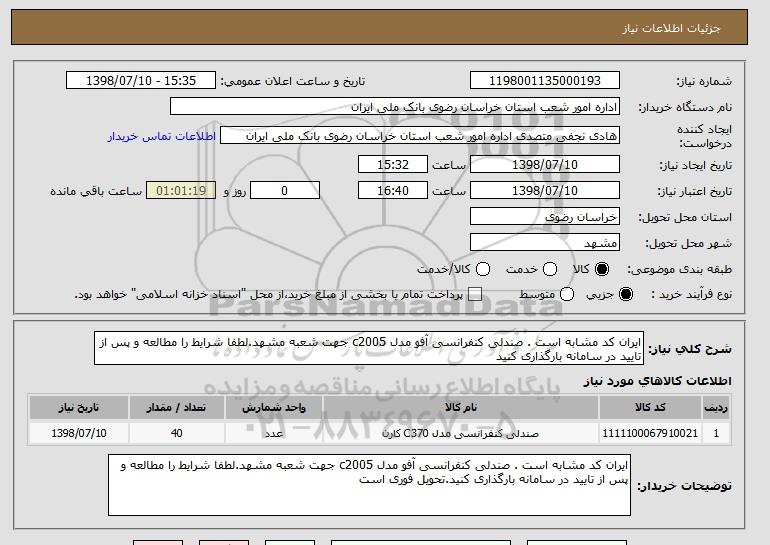The image size is (770, 545).
Task: Choose the جزیی purchase type radio
Action: [626, 294]
